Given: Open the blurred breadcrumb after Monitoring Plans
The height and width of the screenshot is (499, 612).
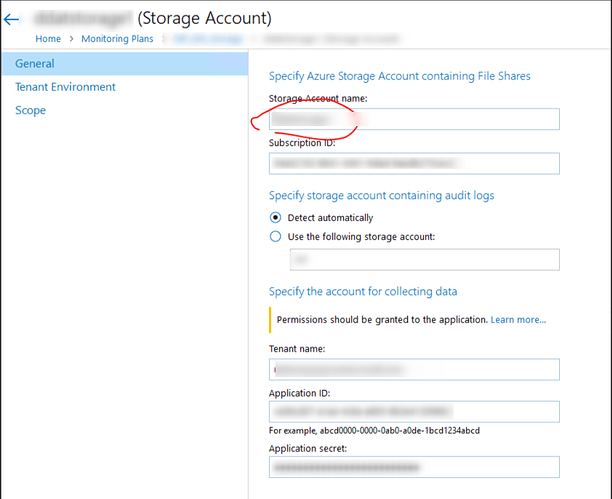Looking at the screenshot, I should click(208, 39).
